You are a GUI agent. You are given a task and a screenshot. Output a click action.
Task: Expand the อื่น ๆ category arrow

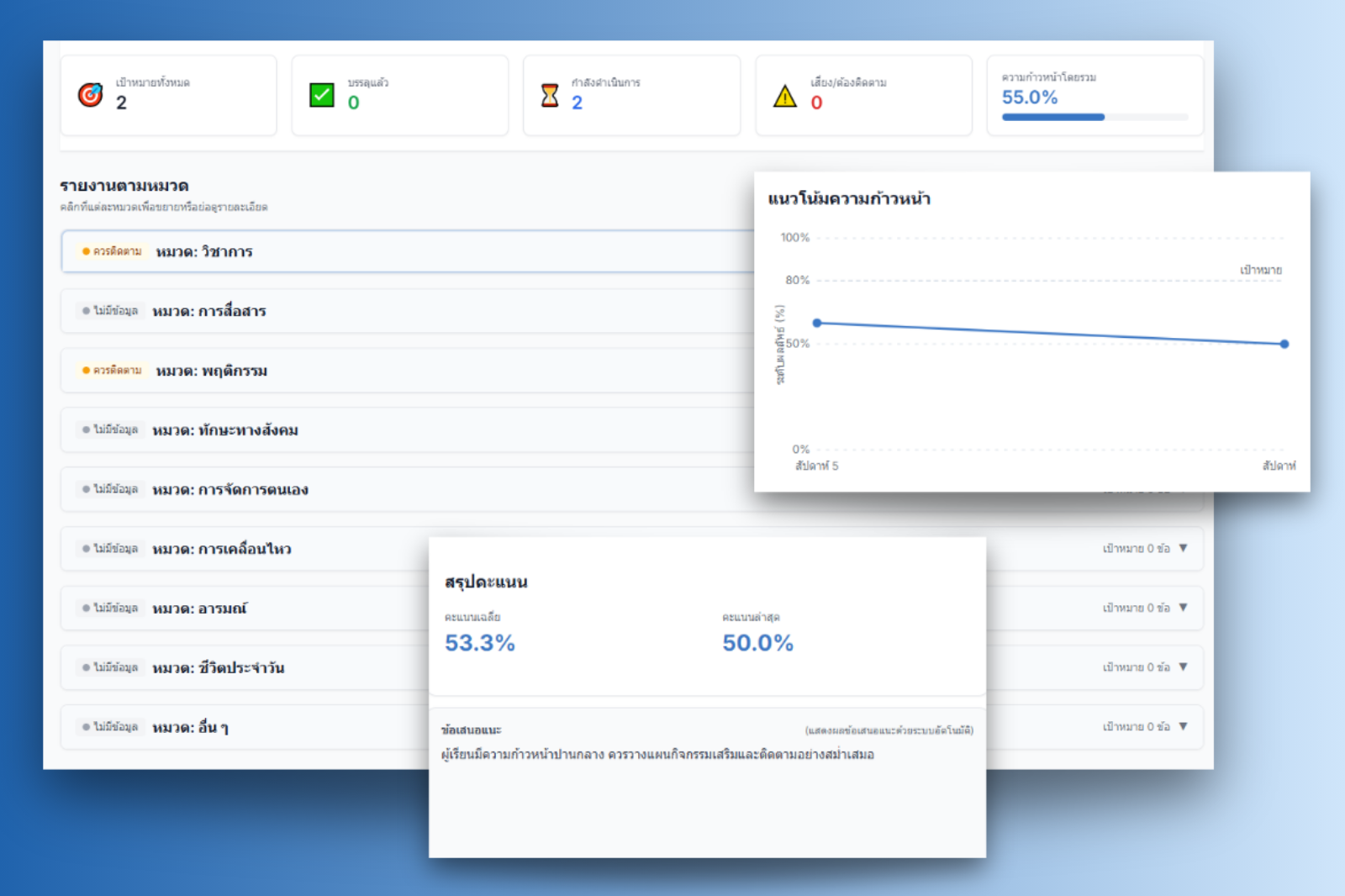click(x=1183, y=726)
